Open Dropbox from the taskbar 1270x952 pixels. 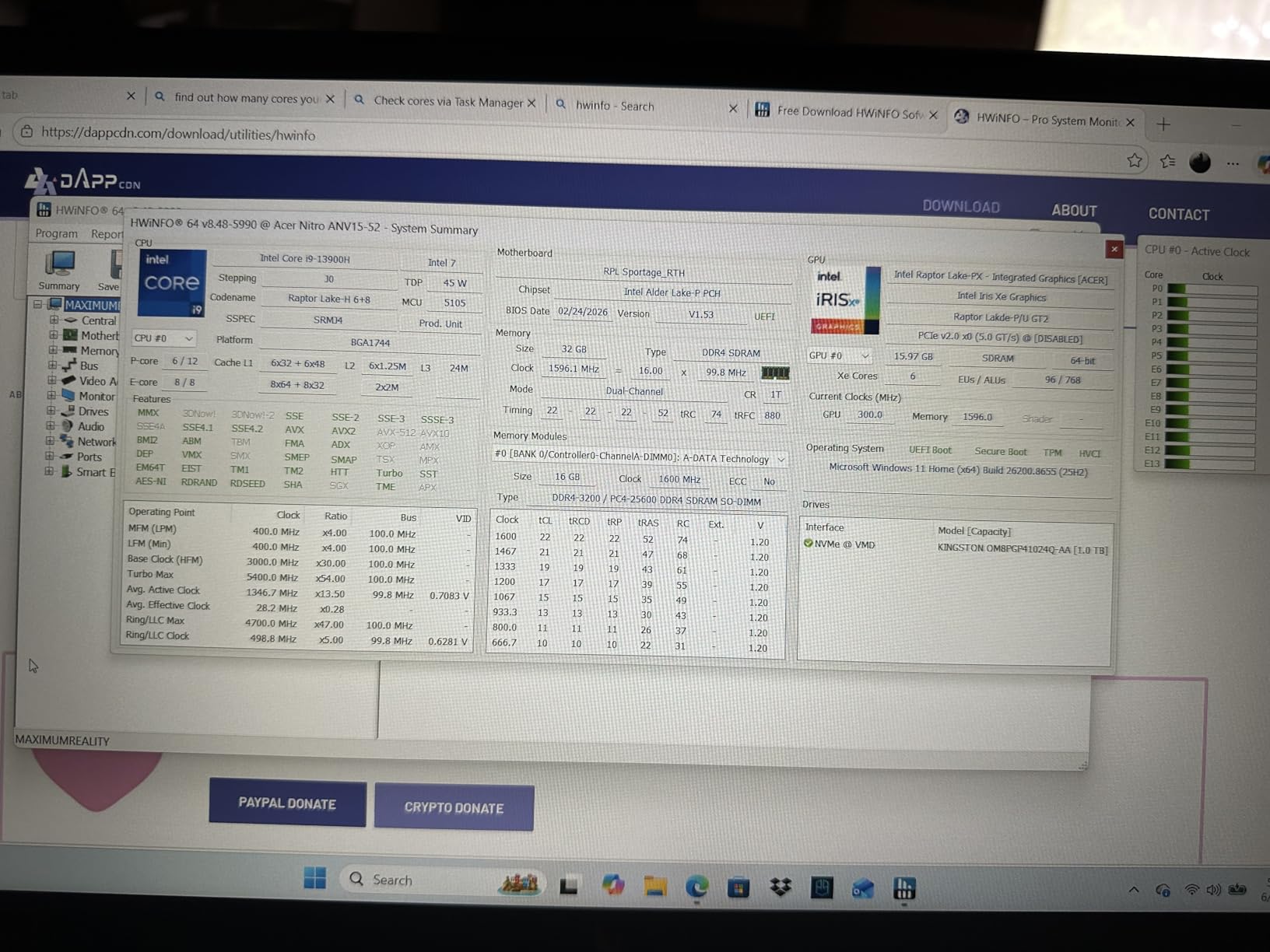[x=780, y=887]
